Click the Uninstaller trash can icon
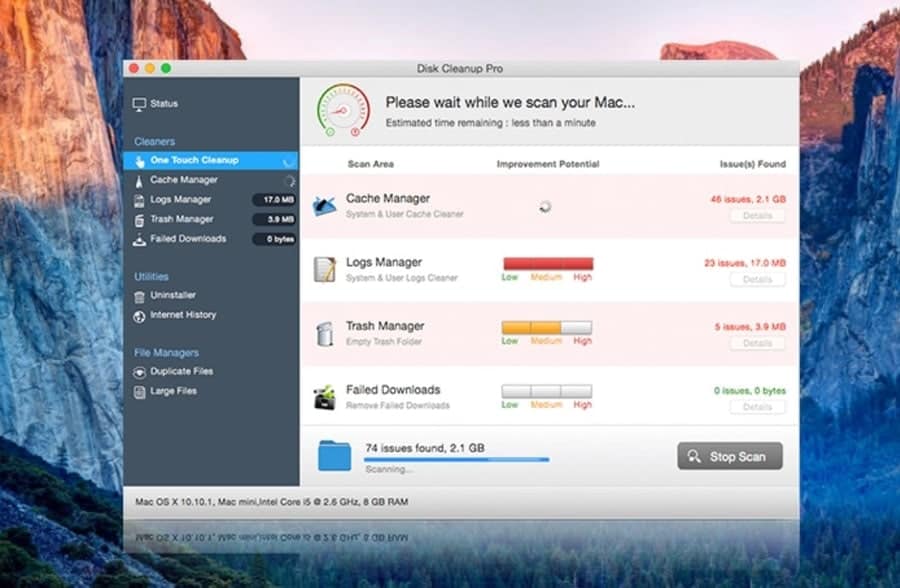Screen dimensions: 900x588 pyautogui.click(x=139, y=296)
